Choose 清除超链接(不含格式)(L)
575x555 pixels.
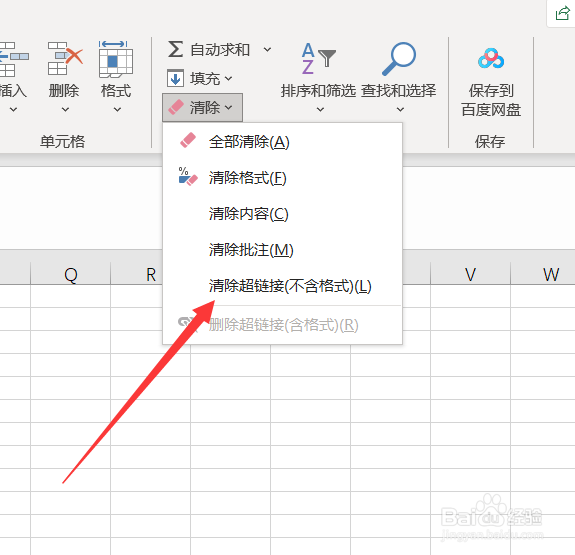(x=282, y=286)
